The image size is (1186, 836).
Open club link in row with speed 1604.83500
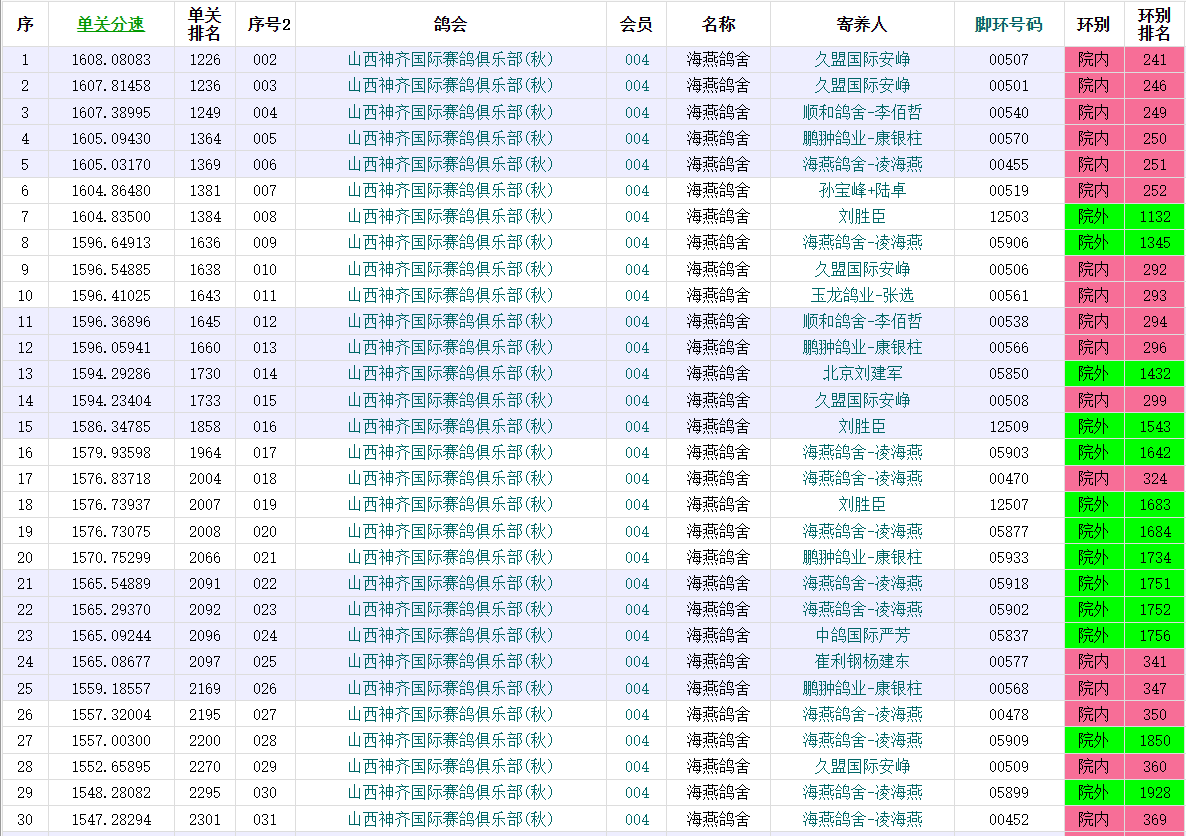(x=450, y=217)
